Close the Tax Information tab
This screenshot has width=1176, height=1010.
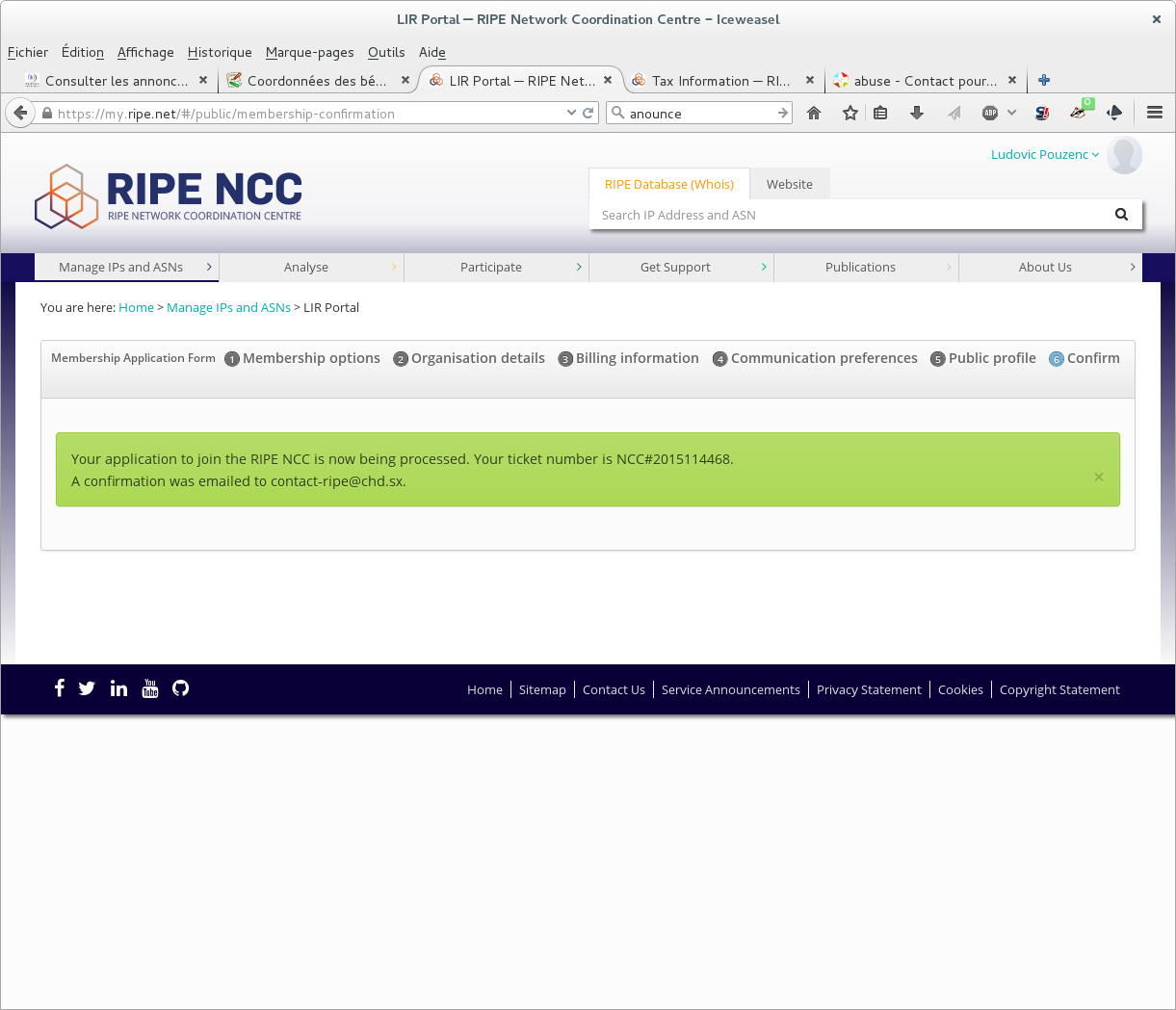pyautogui.click(x=810, y=80)
